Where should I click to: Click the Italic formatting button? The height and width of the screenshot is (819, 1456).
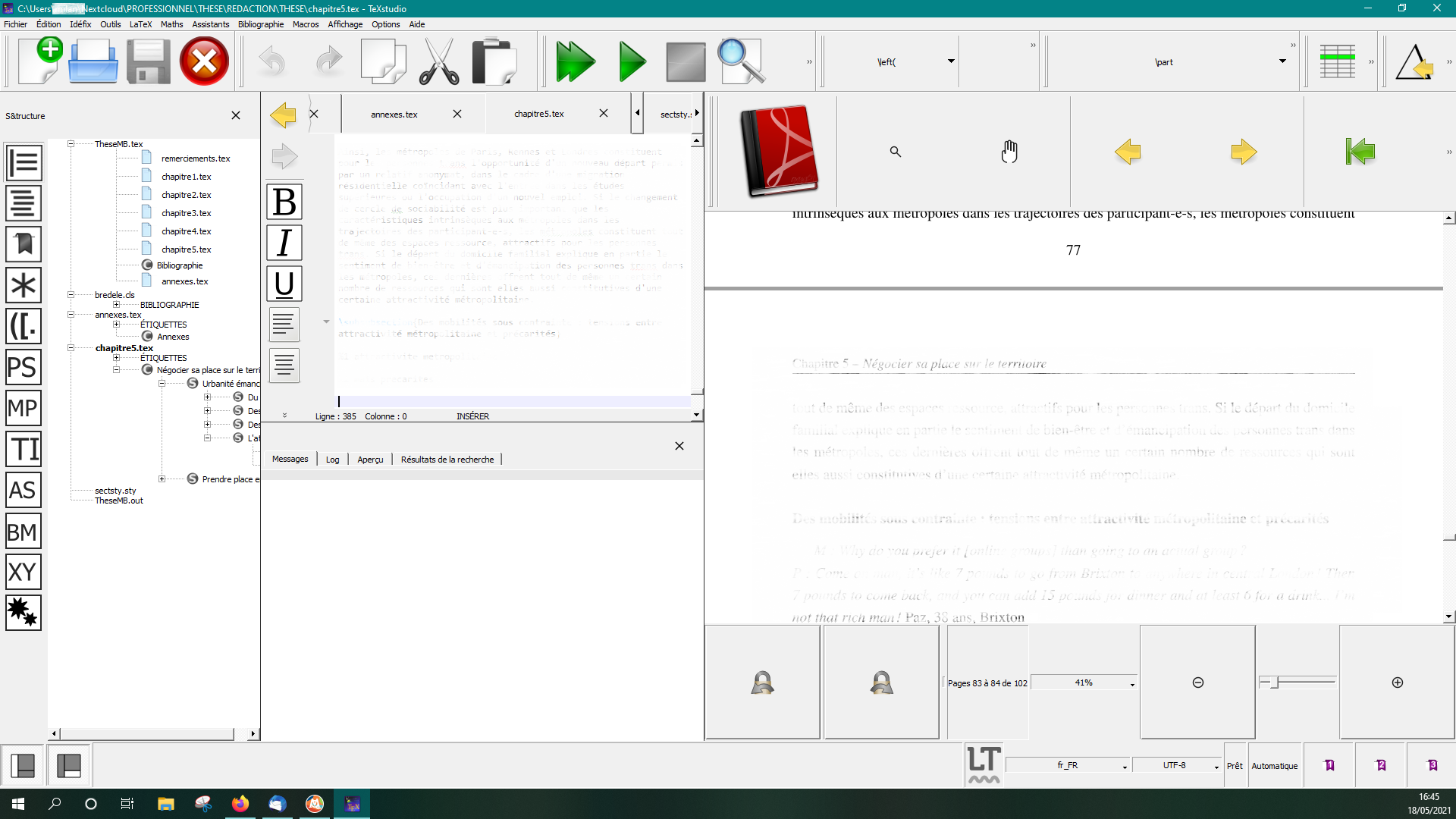(284, 243)
